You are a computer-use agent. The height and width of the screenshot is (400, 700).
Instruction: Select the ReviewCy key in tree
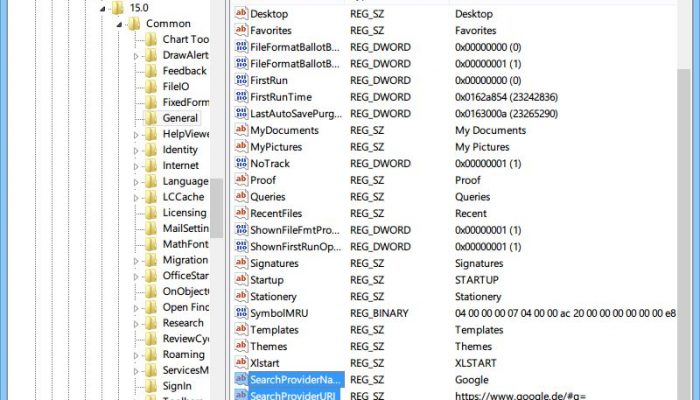click(x=185, y=338)
